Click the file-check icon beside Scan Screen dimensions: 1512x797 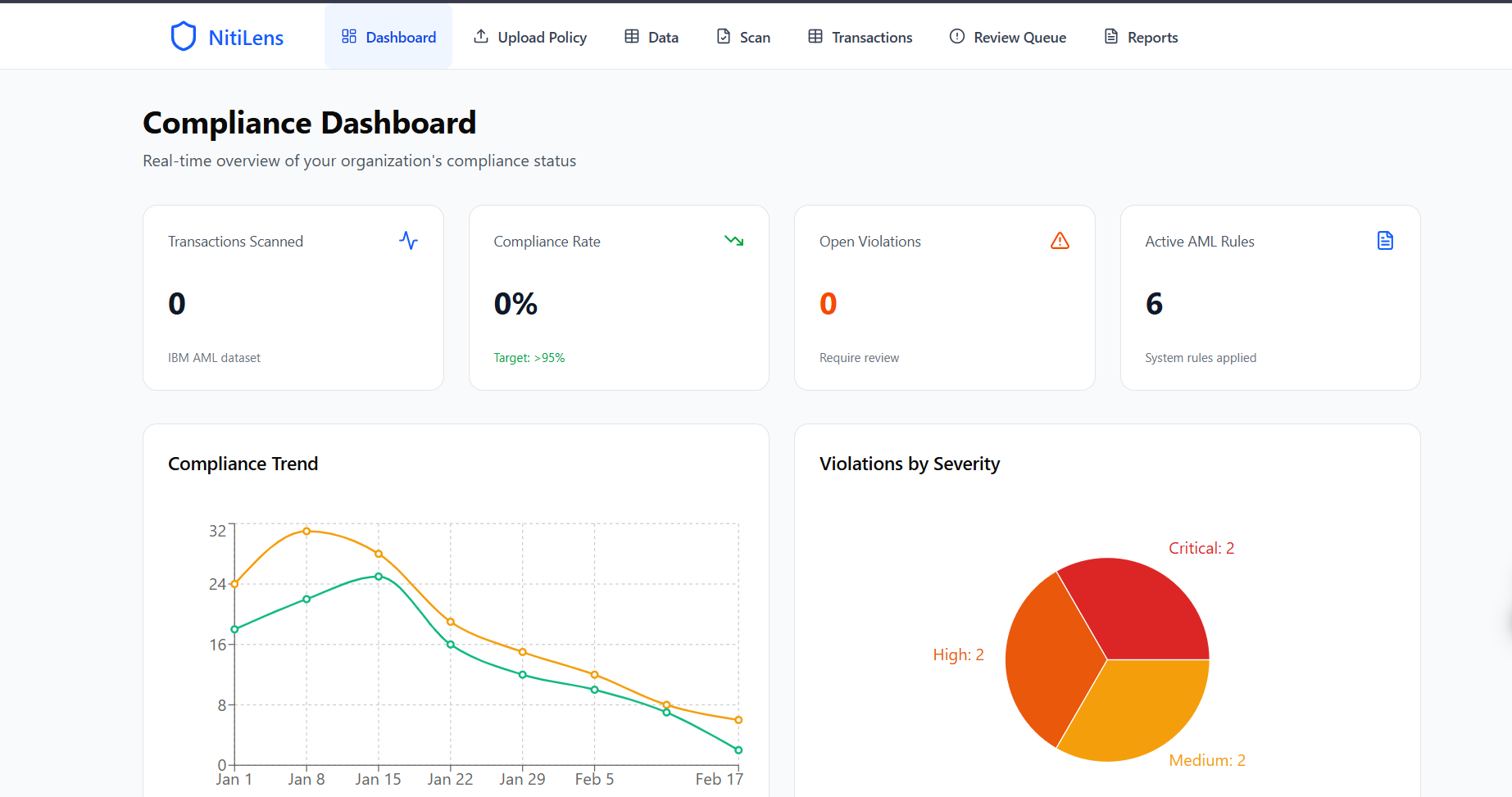coord(724,37)
